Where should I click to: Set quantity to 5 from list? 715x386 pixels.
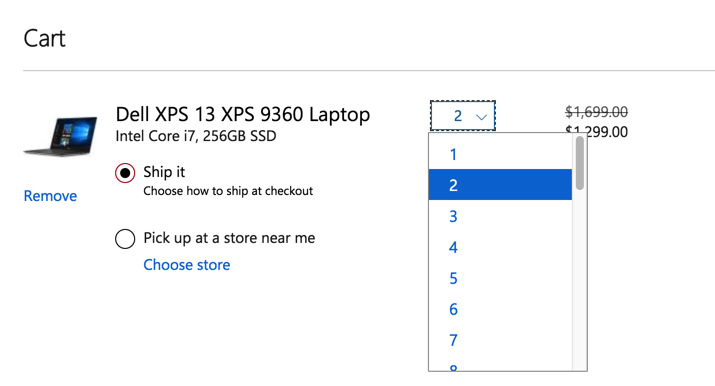[x=500, y=278]
